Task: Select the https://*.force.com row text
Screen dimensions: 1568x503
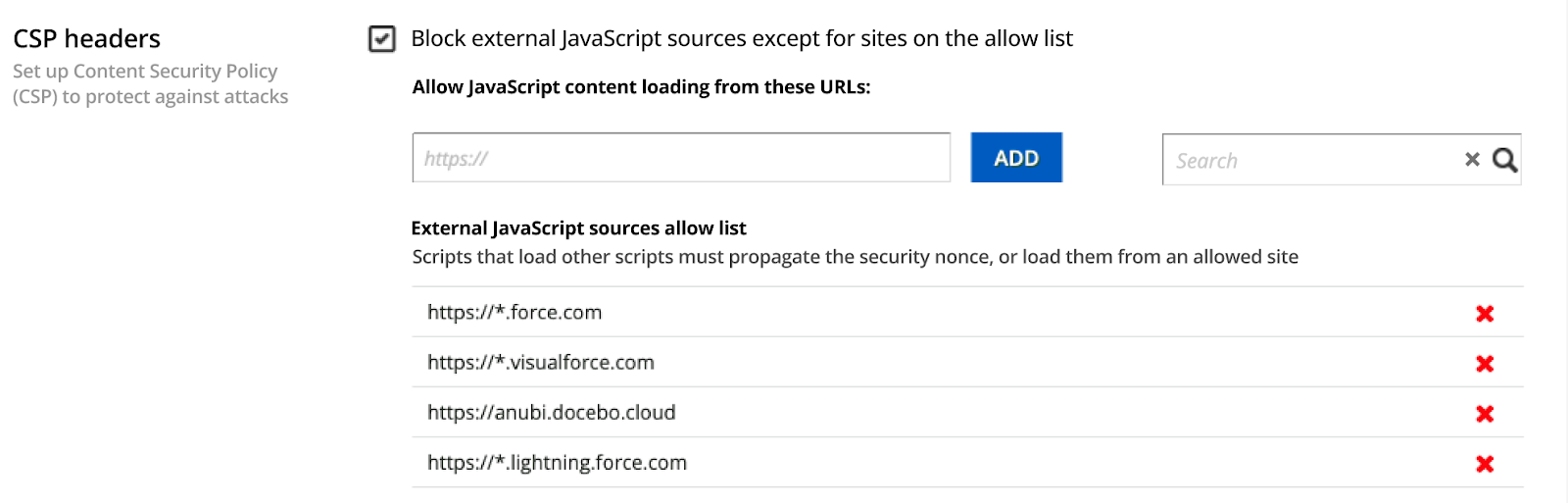Action: 514,313
